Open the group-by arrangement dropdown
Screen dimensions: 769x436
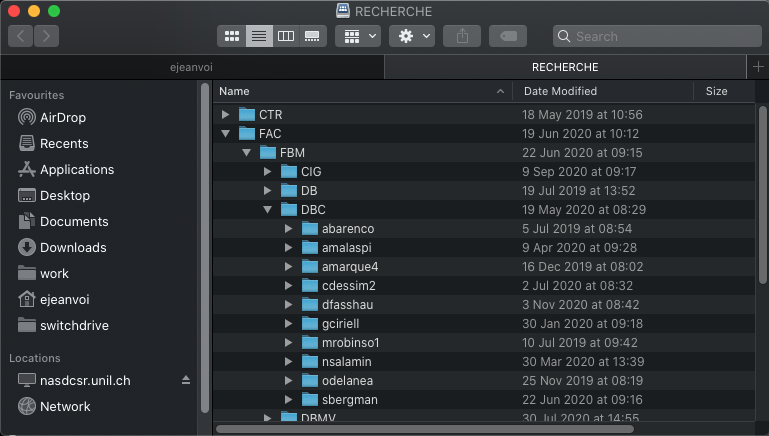pos(358,36)
